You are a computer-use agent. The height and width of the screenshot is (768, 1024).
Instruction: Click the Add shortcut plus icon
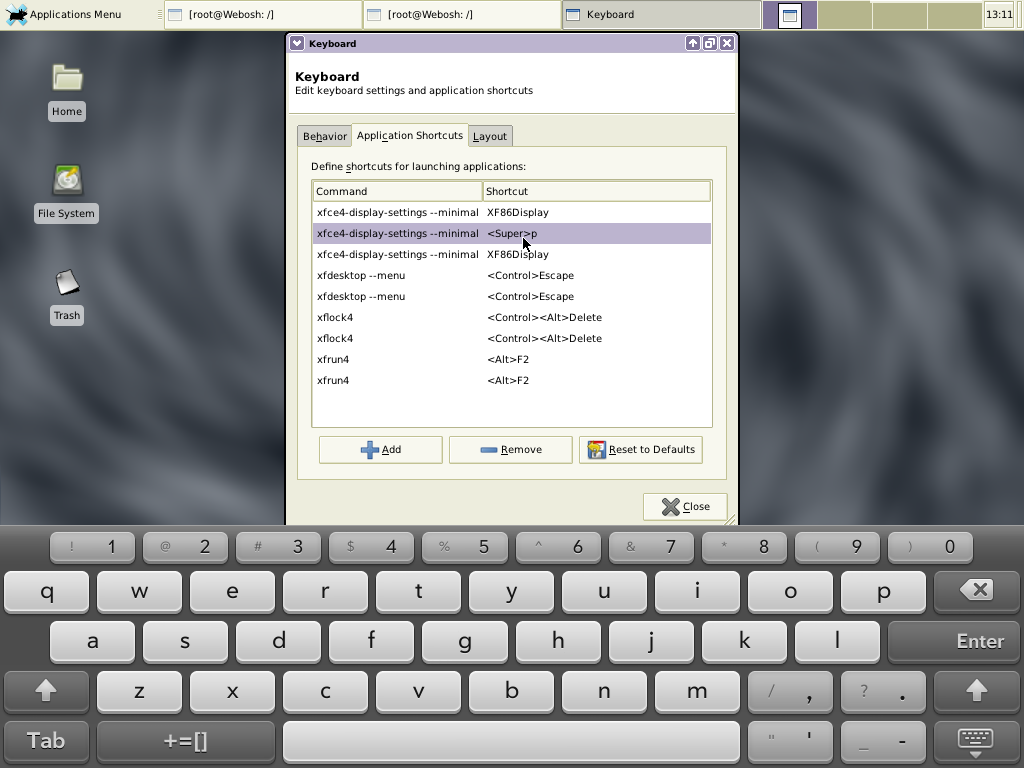(x=368, y=449)
